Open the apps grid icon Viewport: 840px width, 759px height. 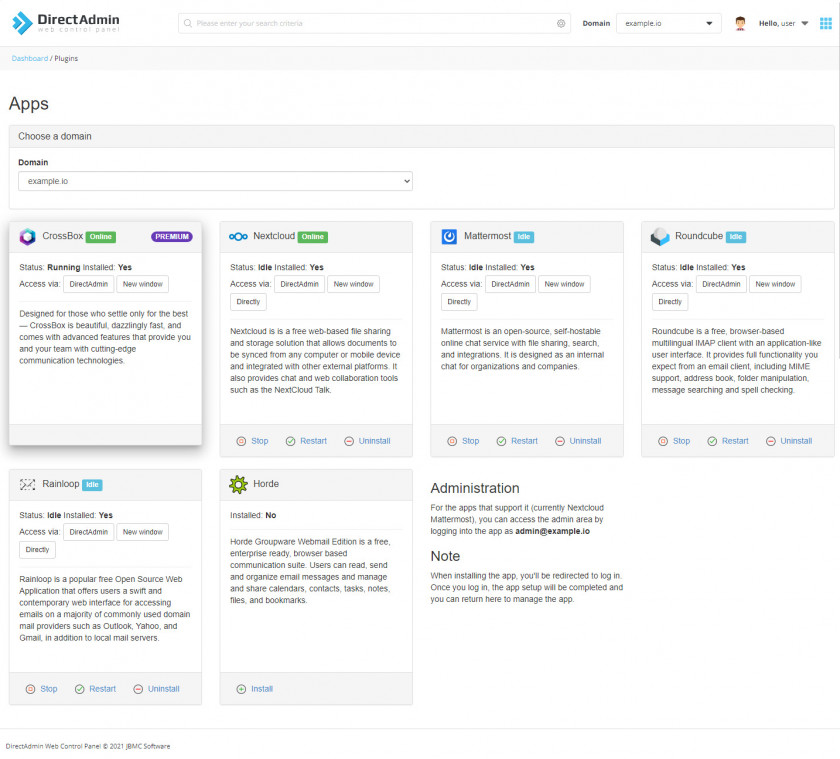[826, 23]
